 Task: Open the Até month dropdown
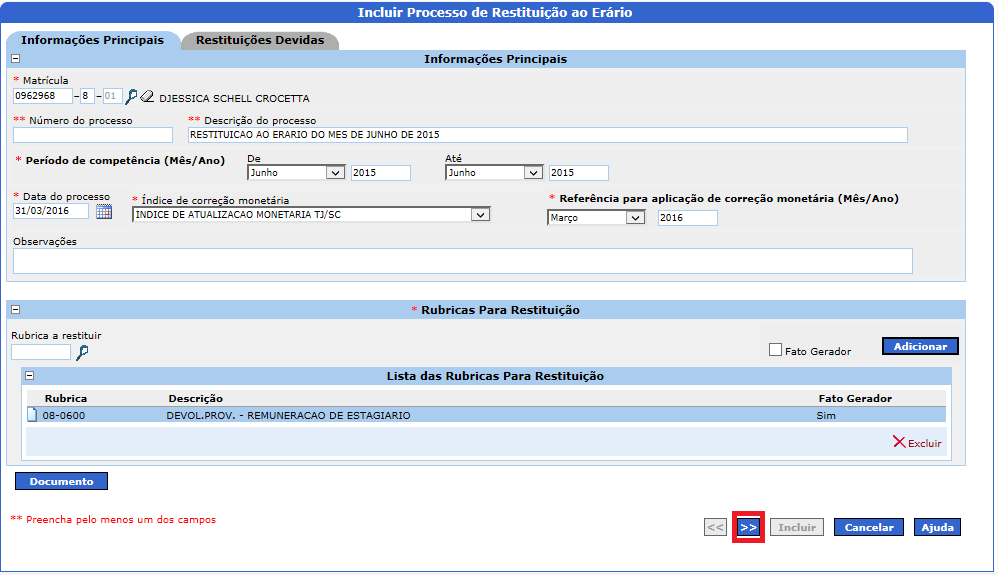[x=533, y=173]
